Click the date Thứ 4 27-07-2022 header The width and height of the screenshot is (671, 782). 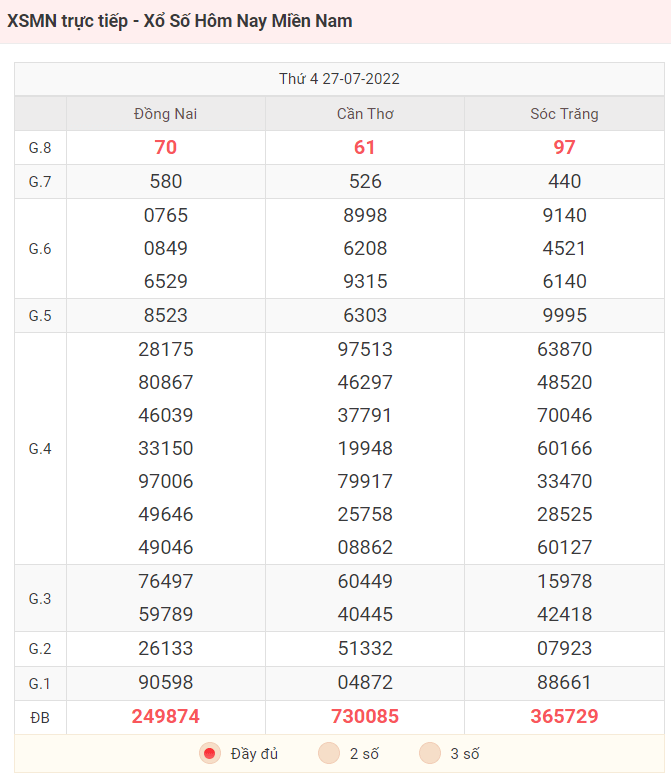click(339, 79)
